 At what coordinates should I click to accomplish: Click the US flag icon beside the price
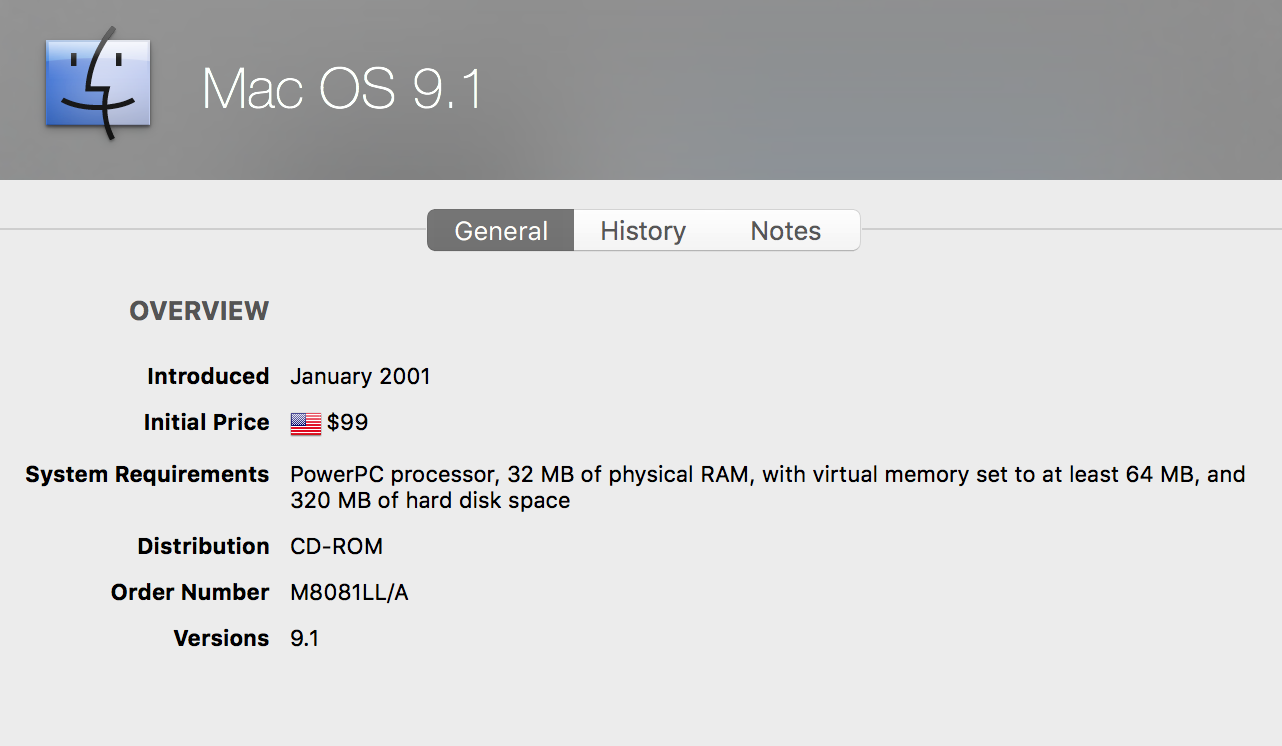(x=305, y=424)
